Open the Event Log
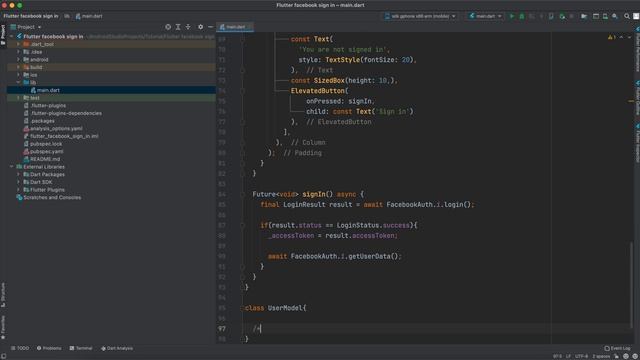 pos(618,349)
